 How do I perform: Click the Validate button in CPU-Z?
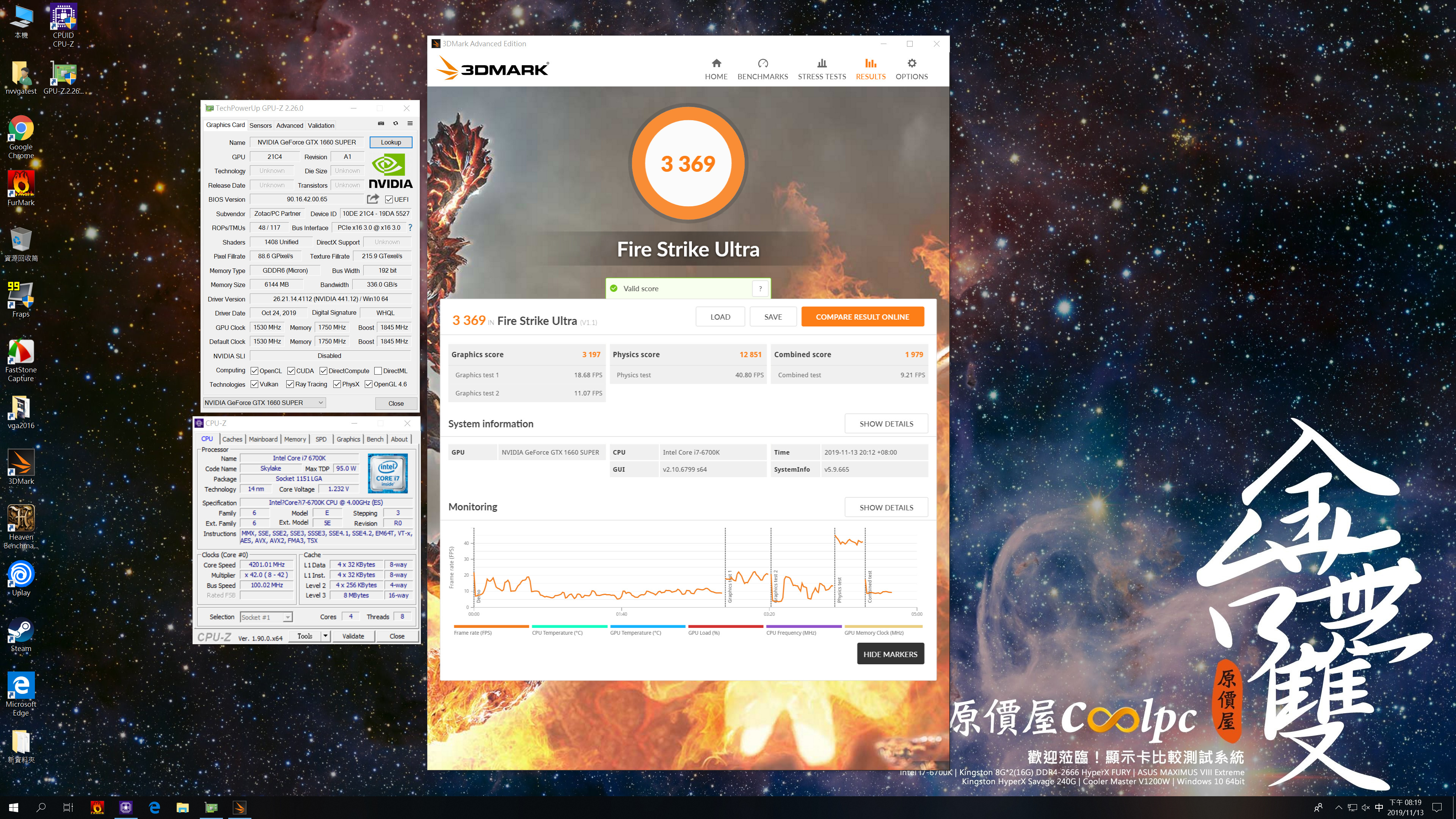(353, 636)
